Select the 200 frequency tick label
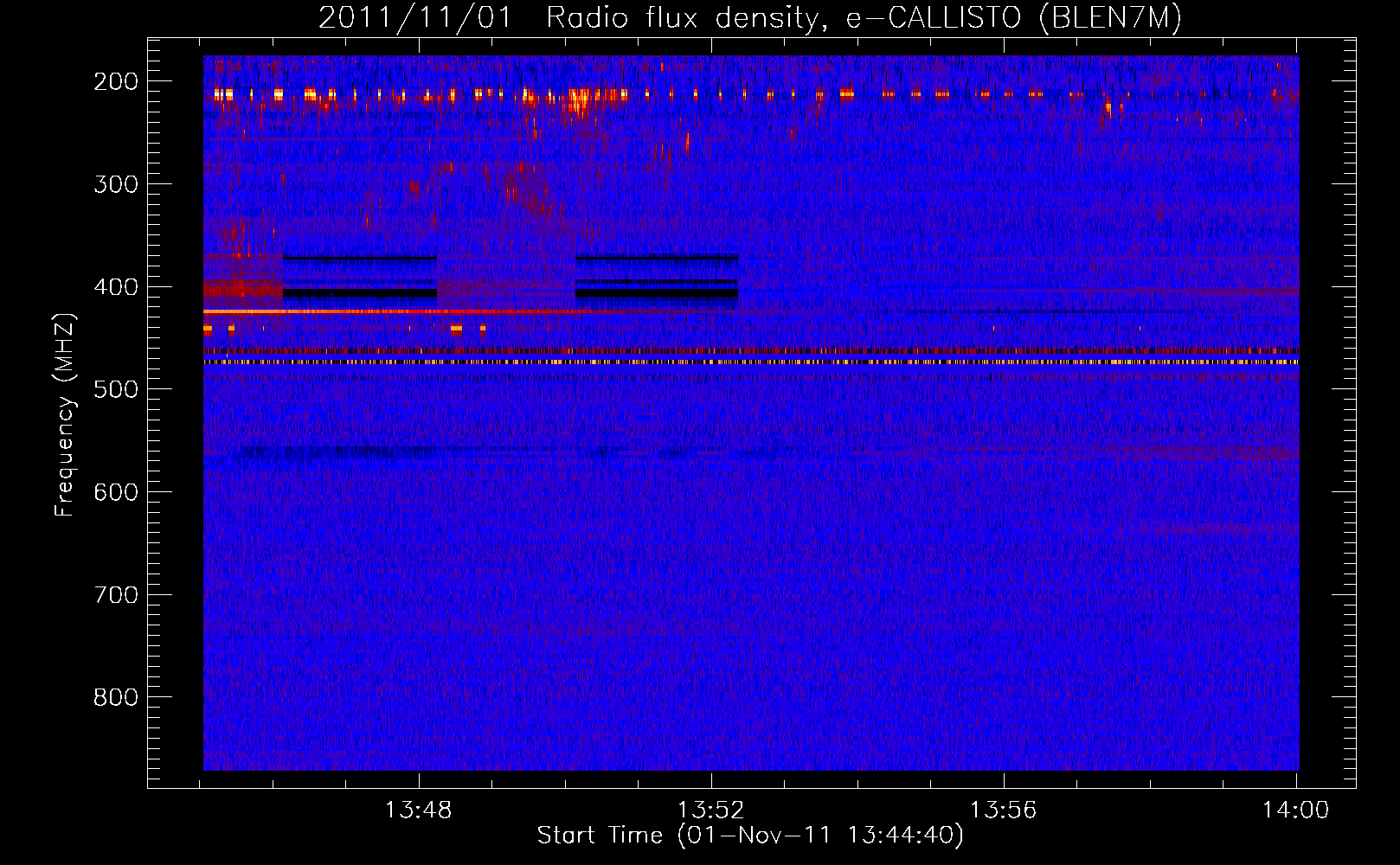1400x865 pixels. coord(116,81)
